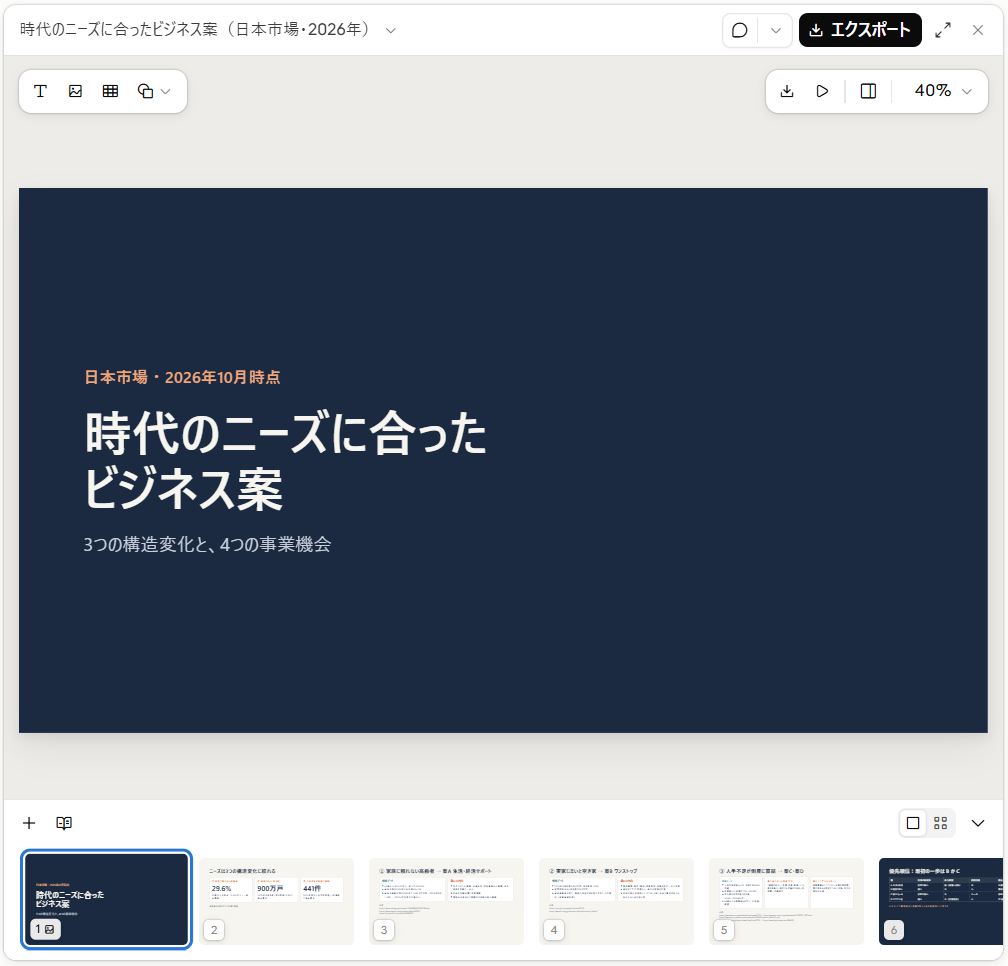The image size is (1008, 966).
Task: Switch to grid view of slides
Action: [x=941, y=823]
